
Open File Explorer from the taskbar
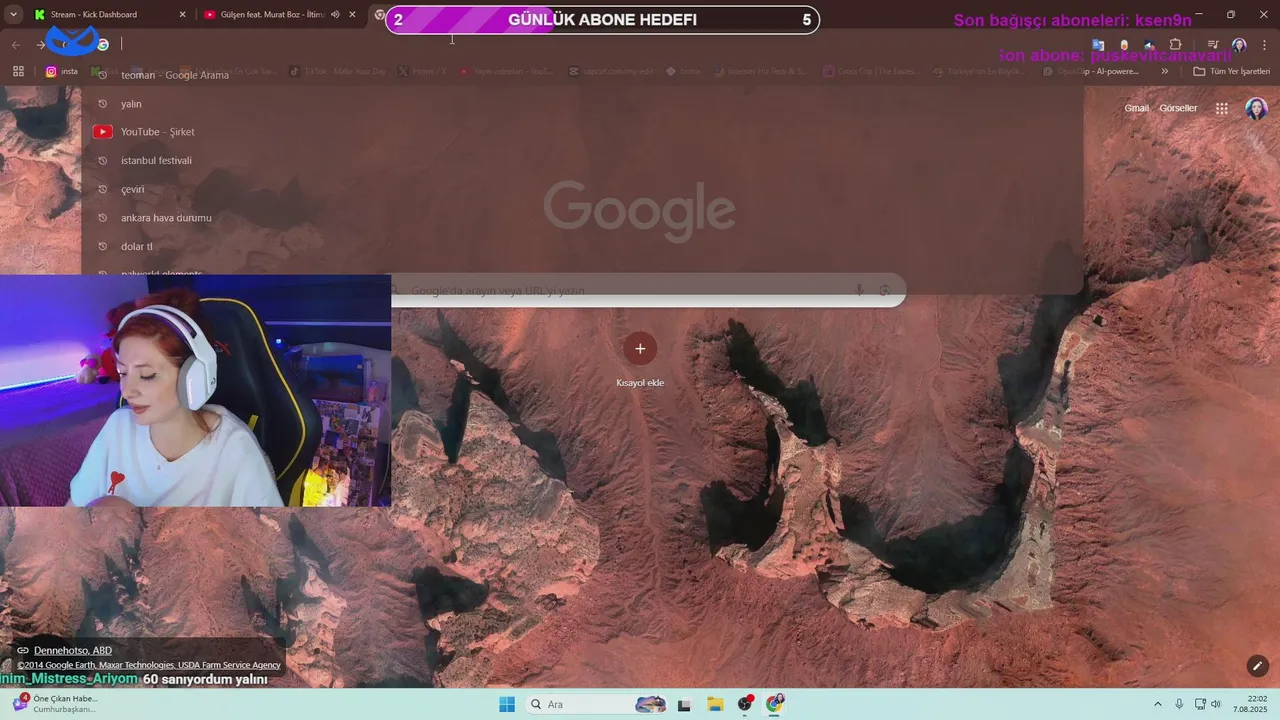[x=715, y=704]
